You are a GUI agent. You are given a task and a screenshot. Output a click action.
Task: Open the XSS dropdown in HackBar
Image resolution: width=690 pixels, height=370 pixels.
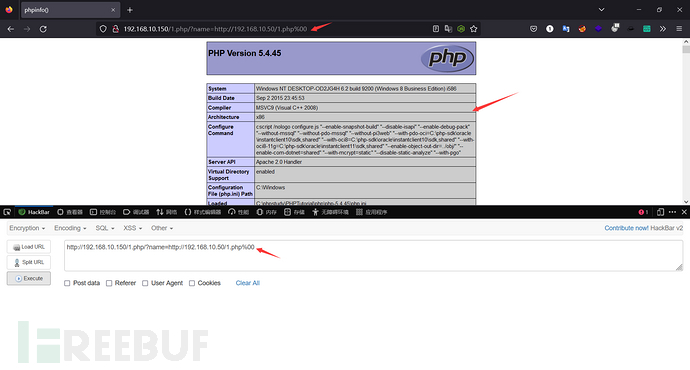point(132,228)
